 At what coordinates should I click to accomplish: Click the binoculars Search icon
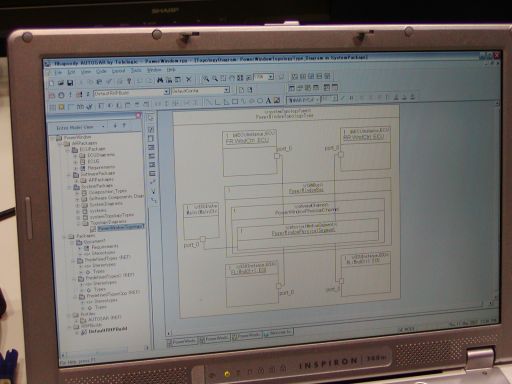160,80
